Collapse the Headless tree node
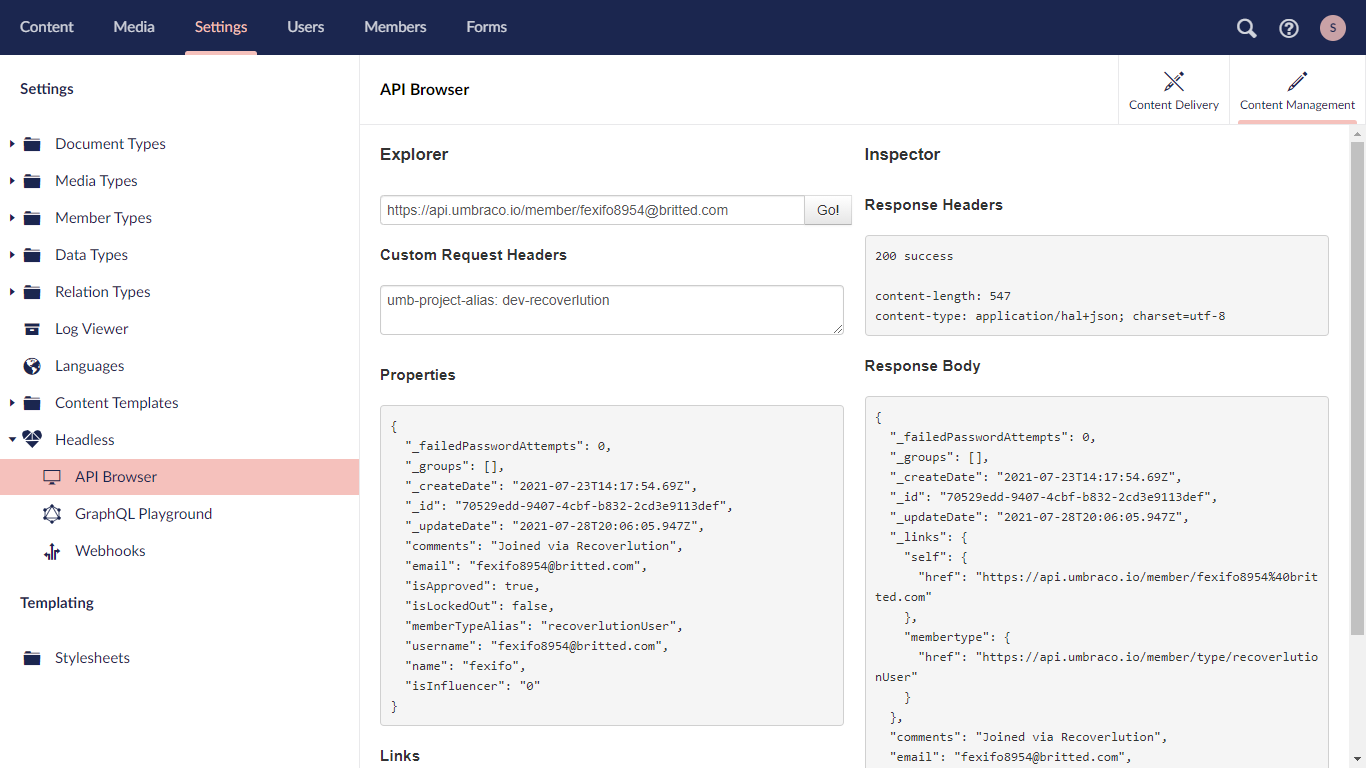Screen dimensions: 1366x768 (x=12, y=440)
